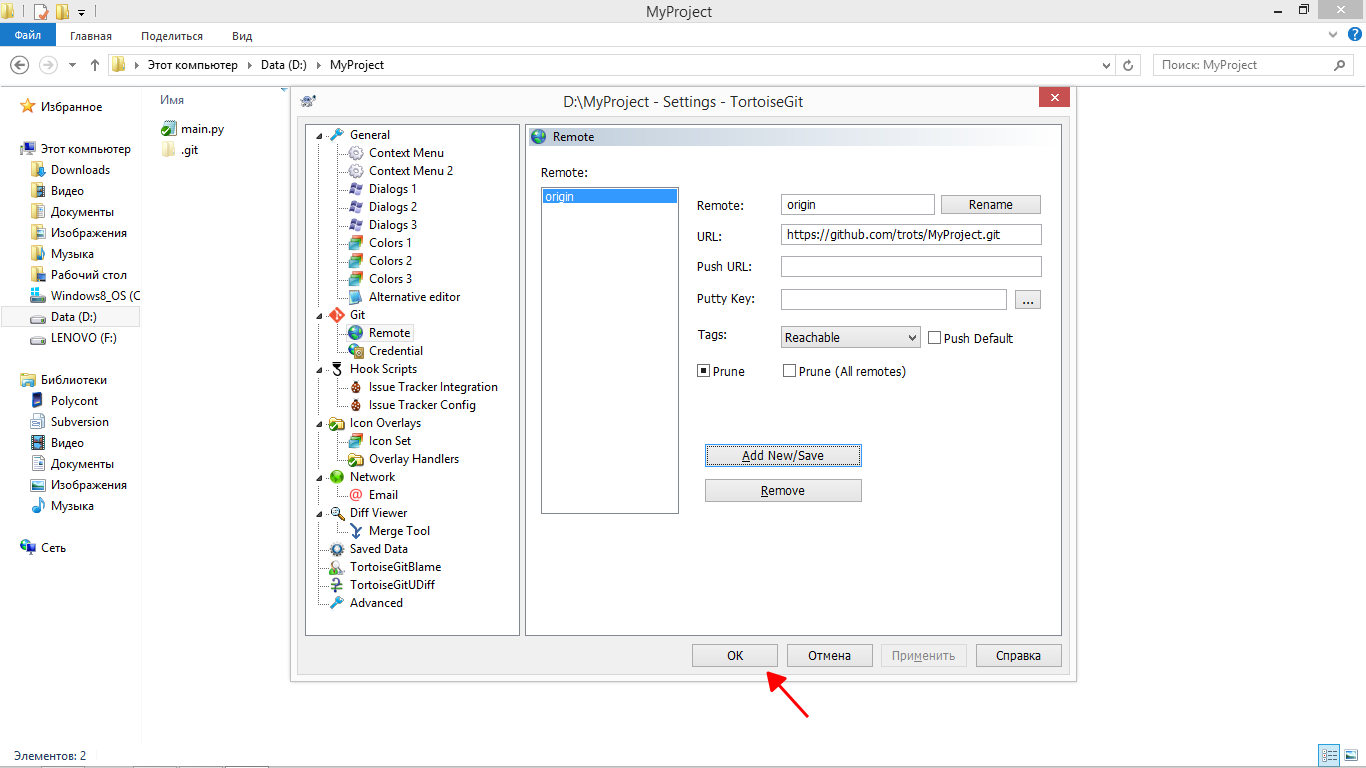Click the Email at-sign icon
Image resolution: width=1366 pixels, height=768 pixels.
pyautogui.click(x=356, y=495)
